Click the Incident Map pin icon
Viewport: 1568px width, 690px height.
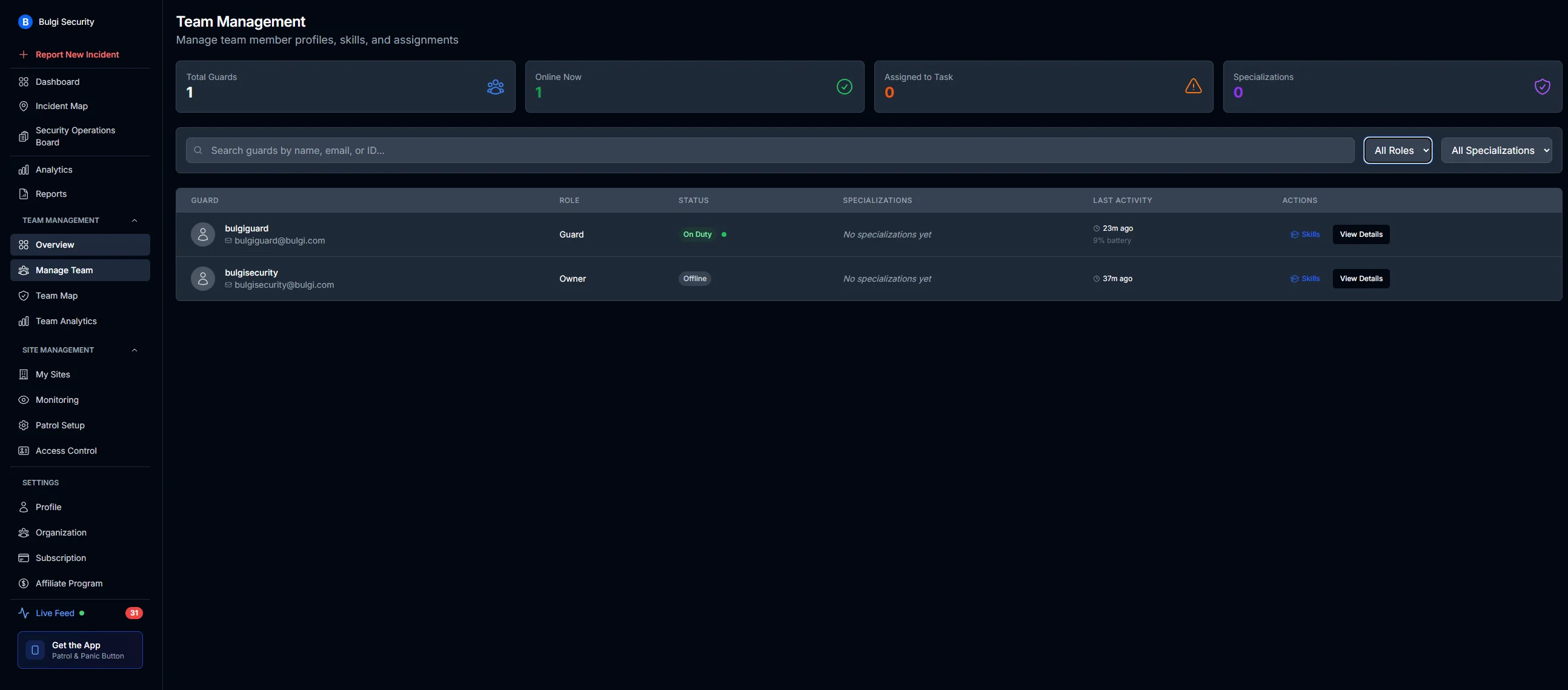click(x=24, y=106)
